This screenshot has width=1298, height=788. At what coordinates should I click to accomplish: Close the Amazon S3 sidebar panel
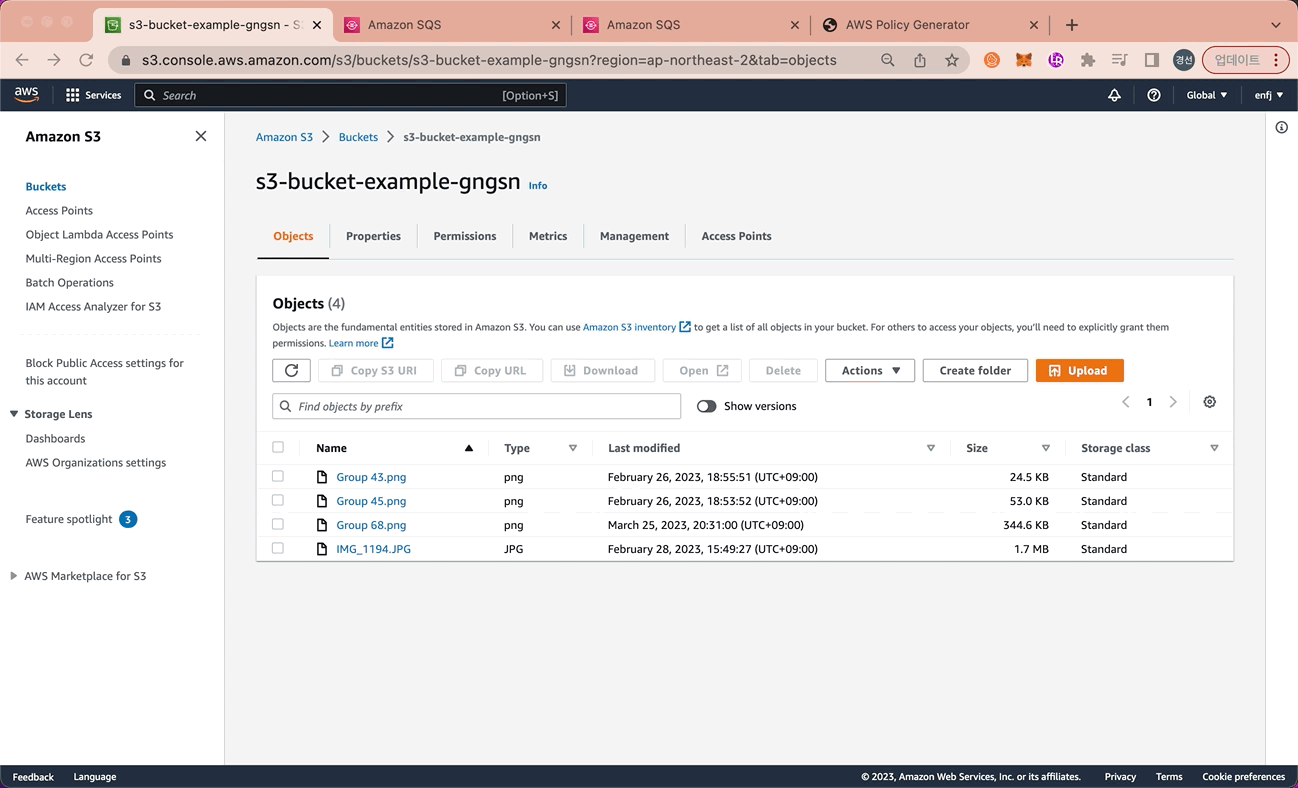pyautogui.click(x=201, y=136)
